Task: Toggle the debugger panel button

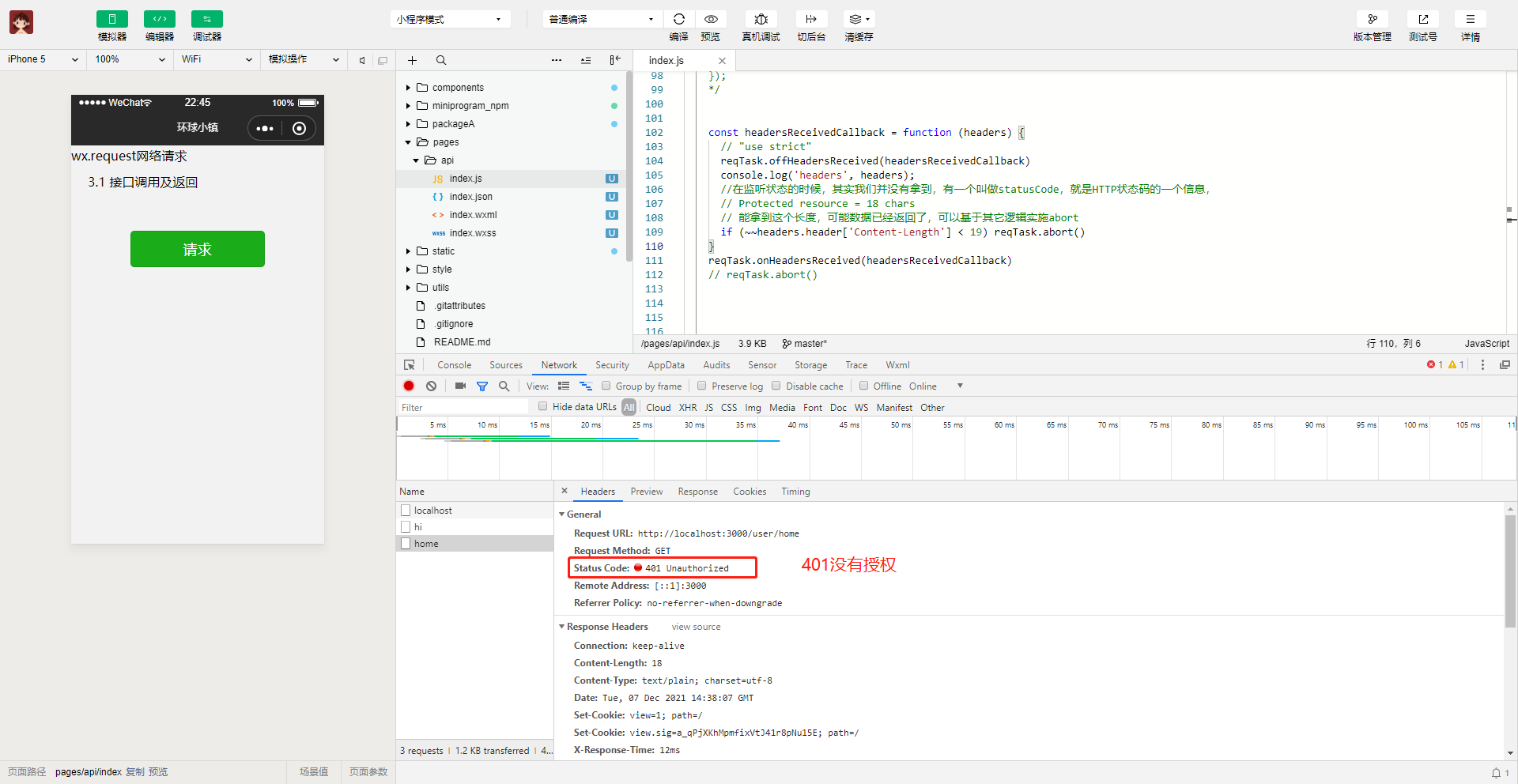Action: click(x=206, y=19)
